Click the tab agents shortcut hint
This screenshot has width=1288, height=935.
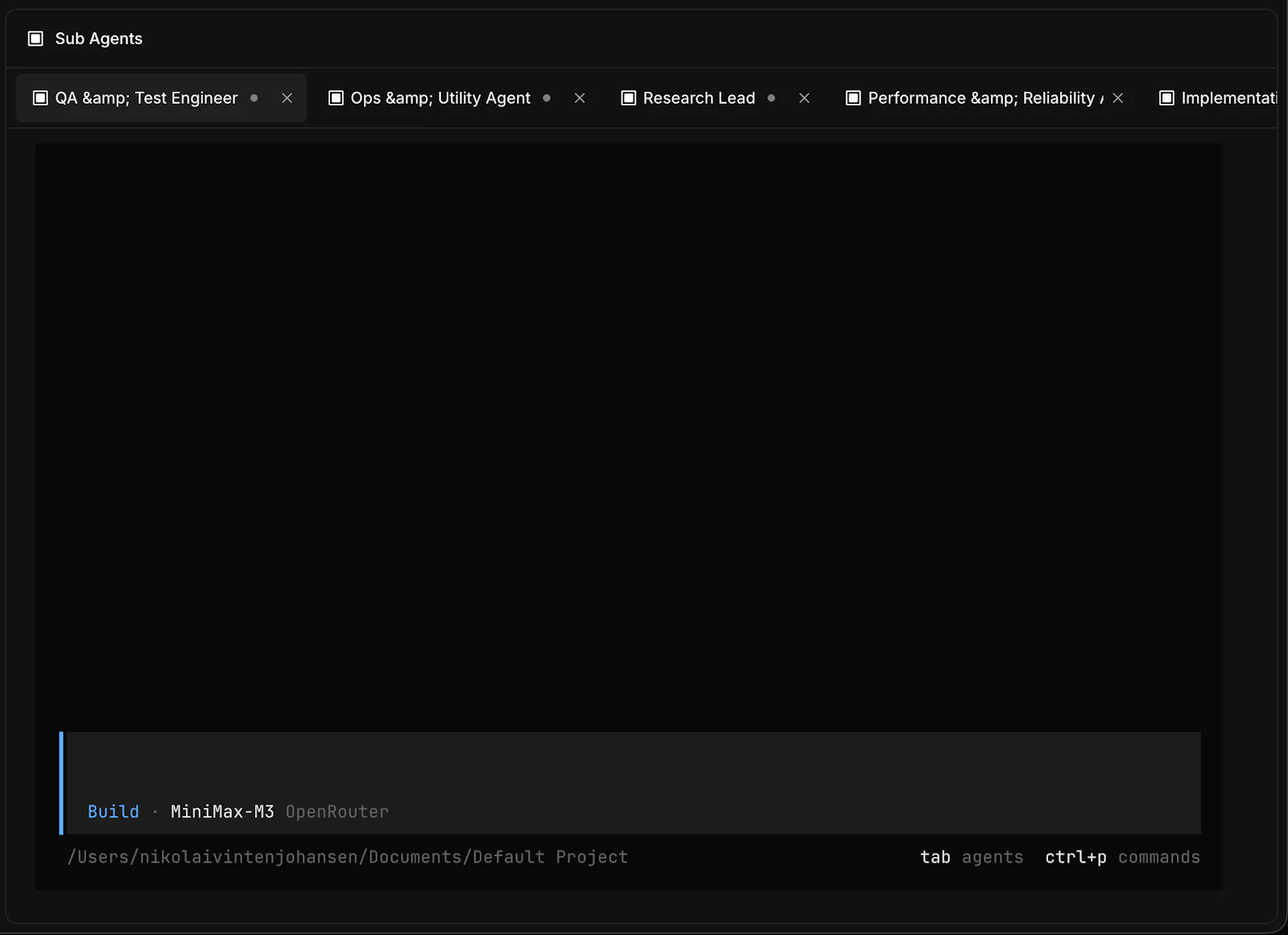pyautogui.click(x=972, y=857)
